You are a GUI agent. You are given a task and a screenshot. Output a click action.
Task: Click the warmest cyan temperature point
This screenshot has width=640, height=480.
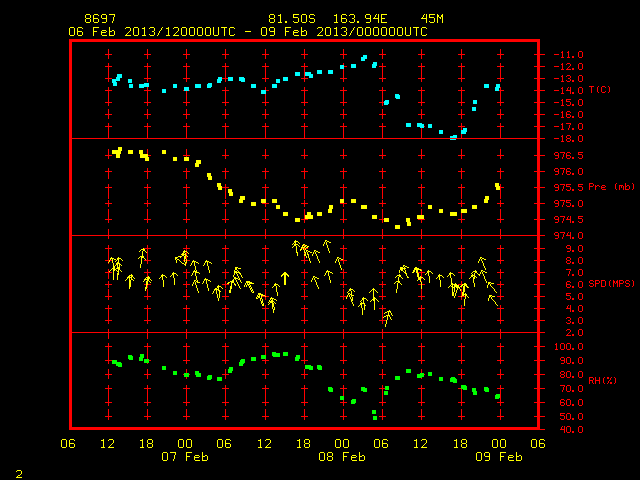(x=364, y=58)
